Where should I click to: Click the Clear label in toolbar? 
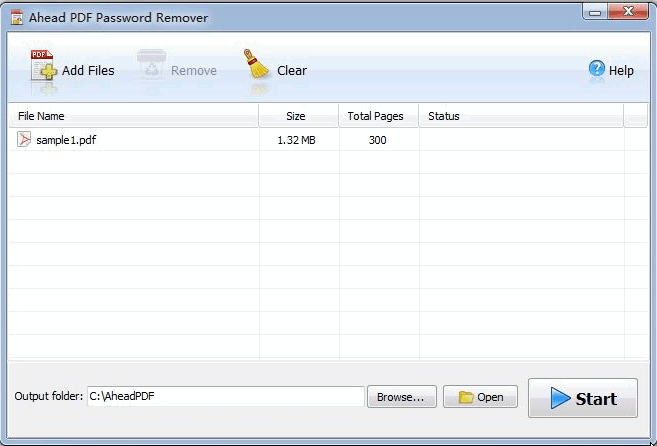292,70
